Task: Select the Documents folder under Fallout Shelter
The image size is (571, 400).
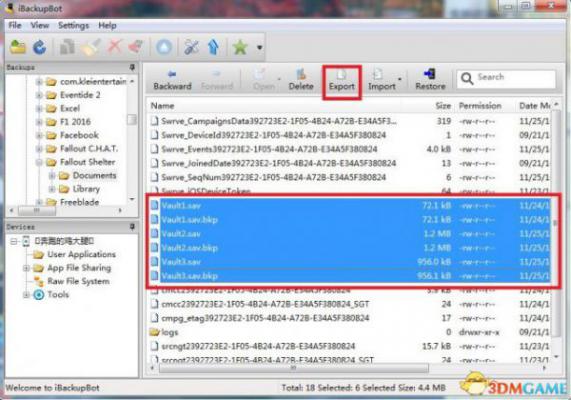Action: pos(94,176)
